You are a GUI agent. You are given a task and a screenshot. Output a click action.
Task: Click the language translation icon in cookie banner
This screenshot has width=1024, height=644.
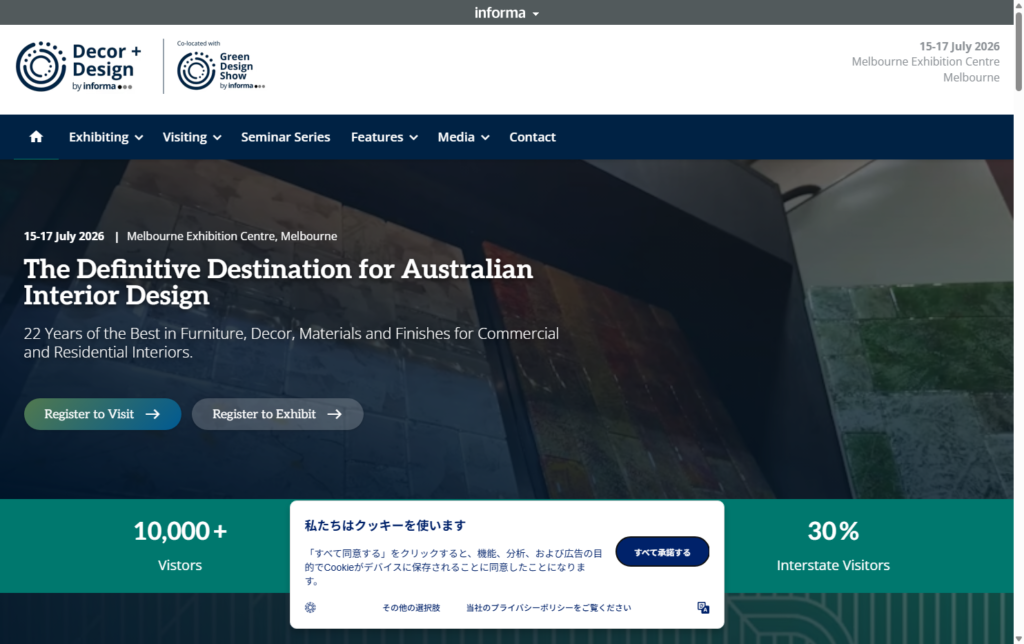703,607
